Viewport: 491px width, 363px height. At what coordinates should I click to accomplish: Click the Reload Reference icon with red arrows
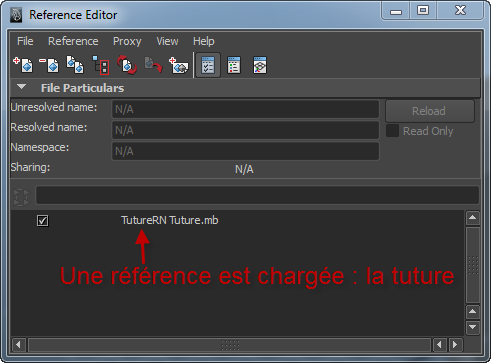[x=127, y=65]
